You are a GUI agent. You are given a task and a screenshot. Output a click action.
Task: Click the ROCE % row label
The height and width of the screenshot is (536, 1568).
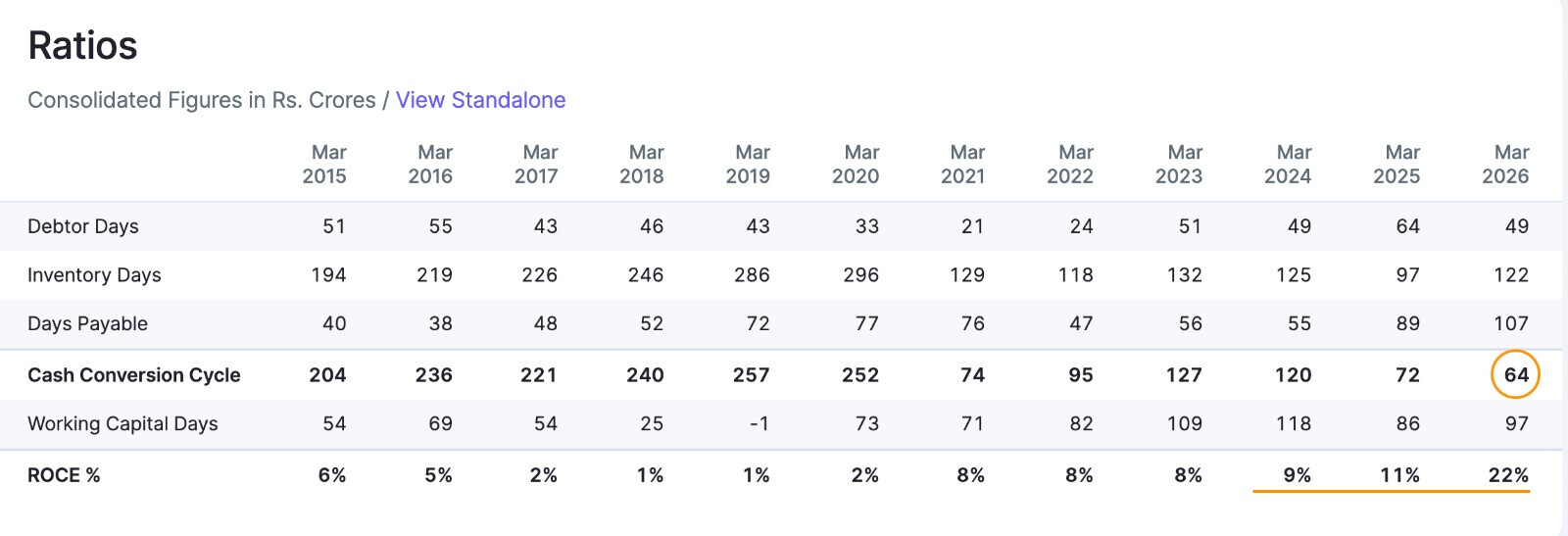click(64, 475)
